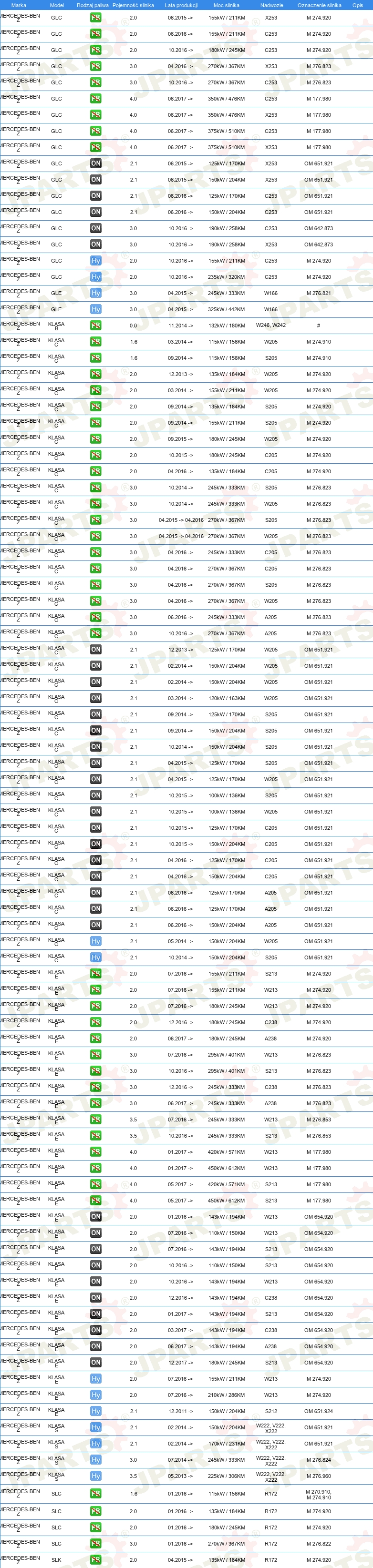
Task: Click diesel ON icon for Klasa C 100kW S205
Action: tap(96, 795)
